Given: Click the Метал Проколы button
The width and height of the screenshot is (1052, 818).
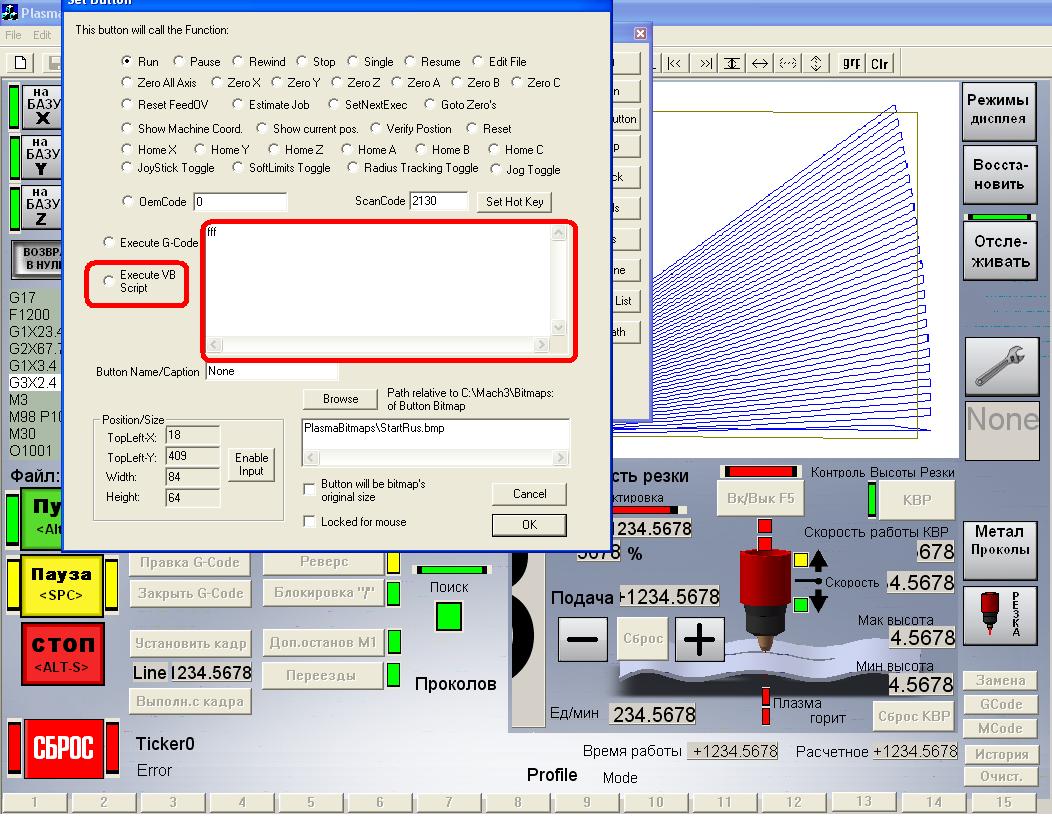Looking at the screenshot, I should tap(1000, 550).
